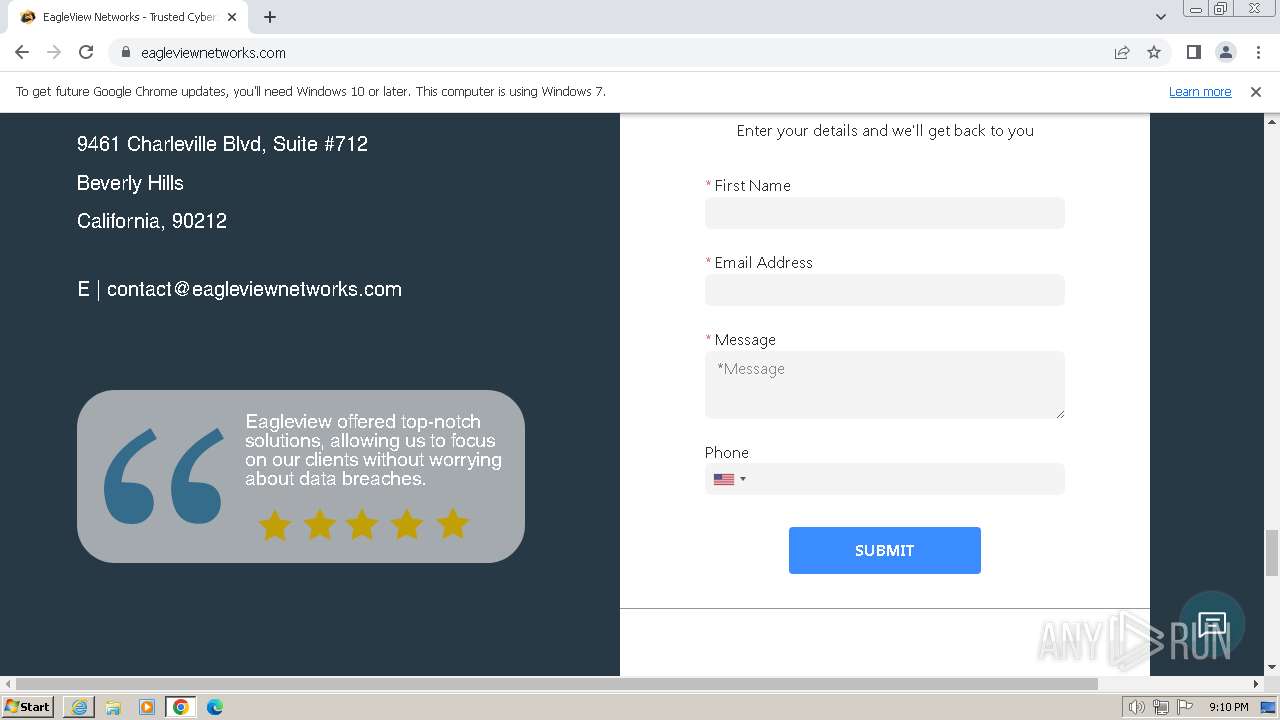Screen dimensions: 1280x720
Task: Click the scroll down arrow
Action: click(x=1272, y=668)
